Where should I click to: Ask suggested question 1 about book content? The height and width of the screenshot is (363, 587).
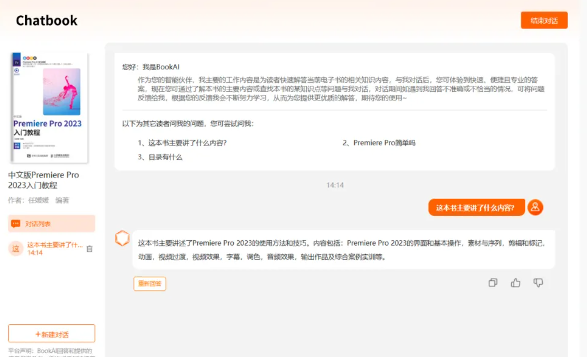182,143
